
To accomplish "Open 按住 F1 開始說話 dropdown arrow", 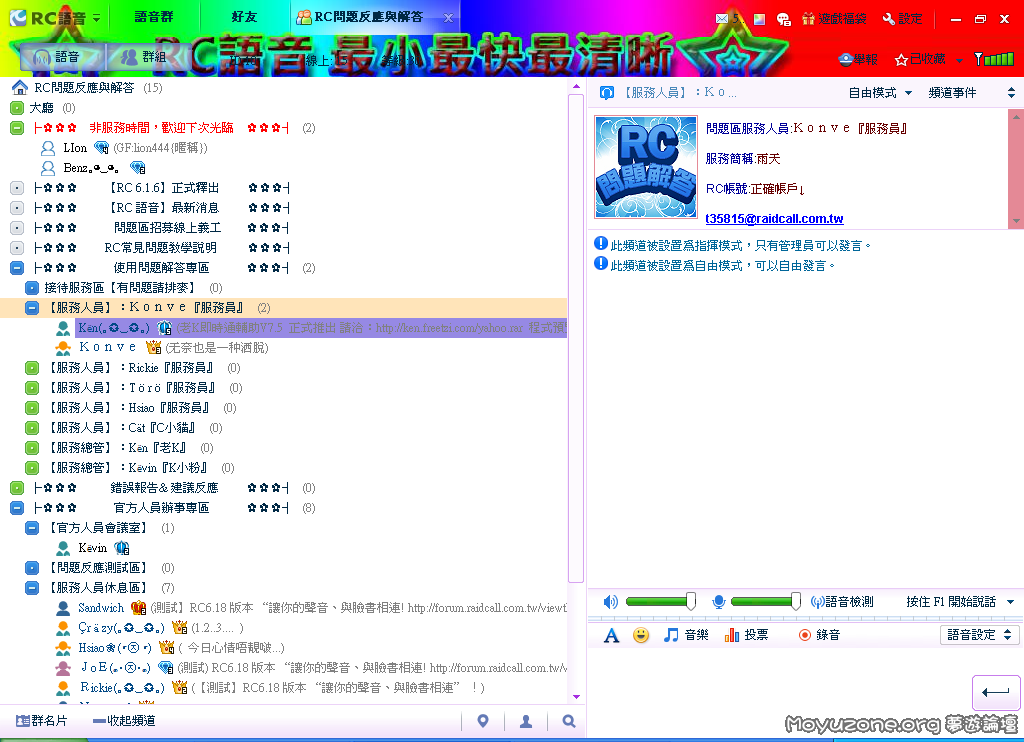I will coord(1011,602).
